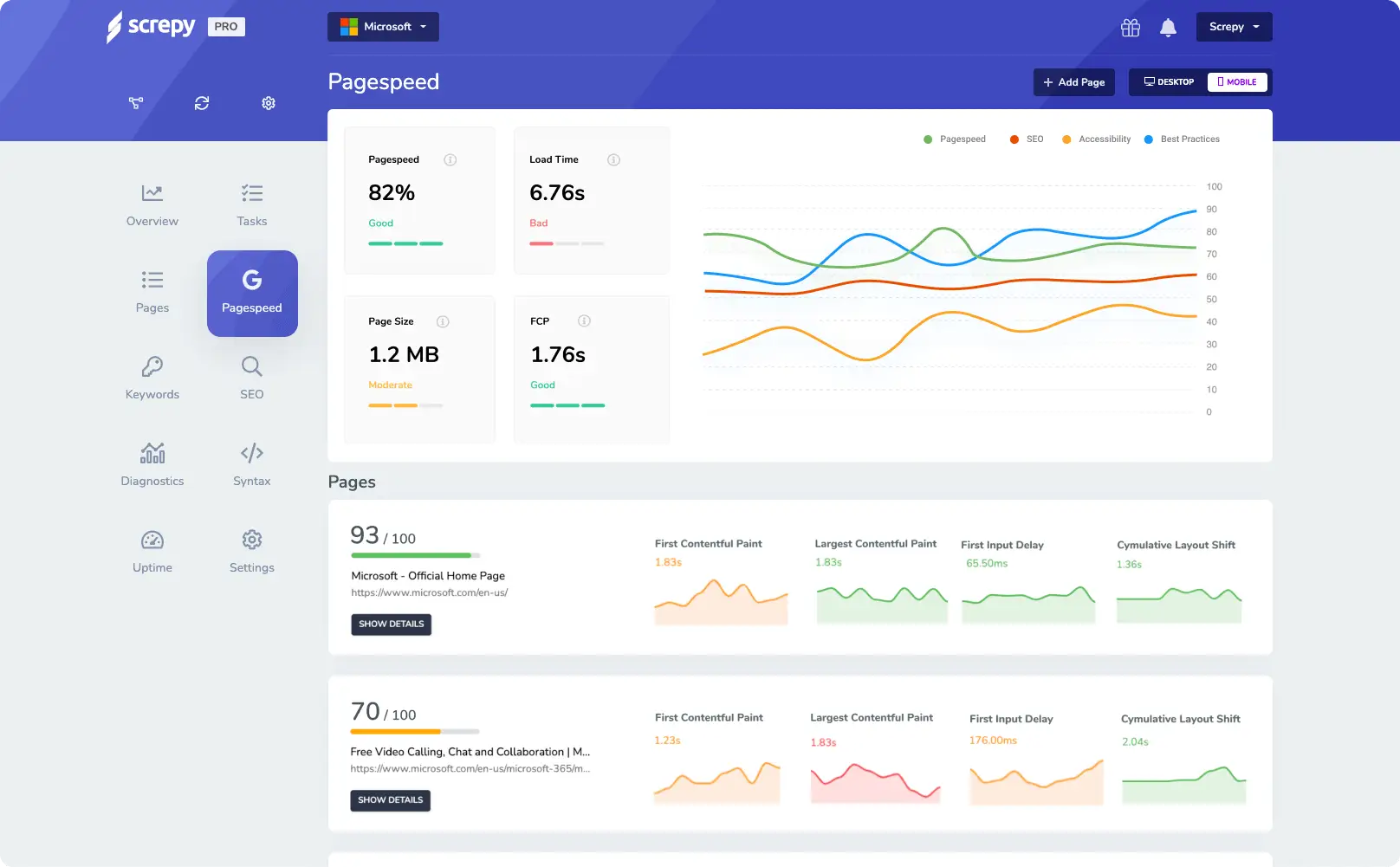Click the 93/100 score progress bar
This screenshot has width=1400, height=867.
(x=415, y=555)
